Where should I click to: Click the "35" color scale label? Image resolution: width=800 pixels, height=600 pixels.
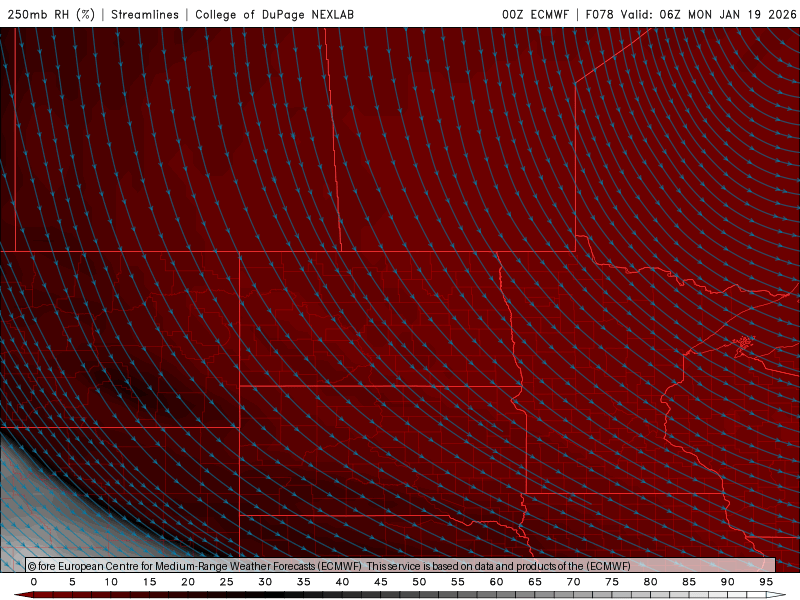pyautogui.click(x=304, y=582)
